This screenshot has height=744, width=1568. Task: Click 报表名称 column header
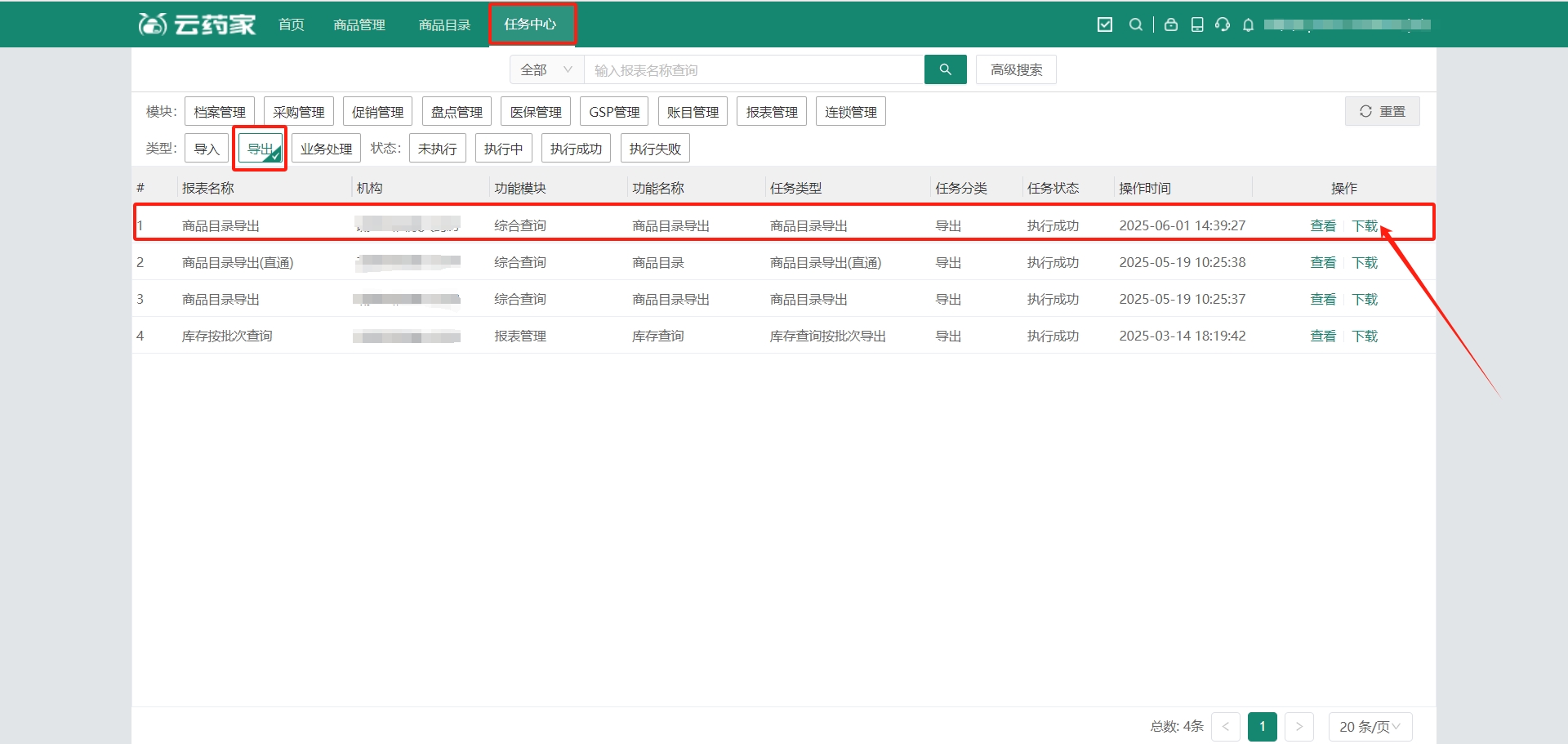[208, 188]
